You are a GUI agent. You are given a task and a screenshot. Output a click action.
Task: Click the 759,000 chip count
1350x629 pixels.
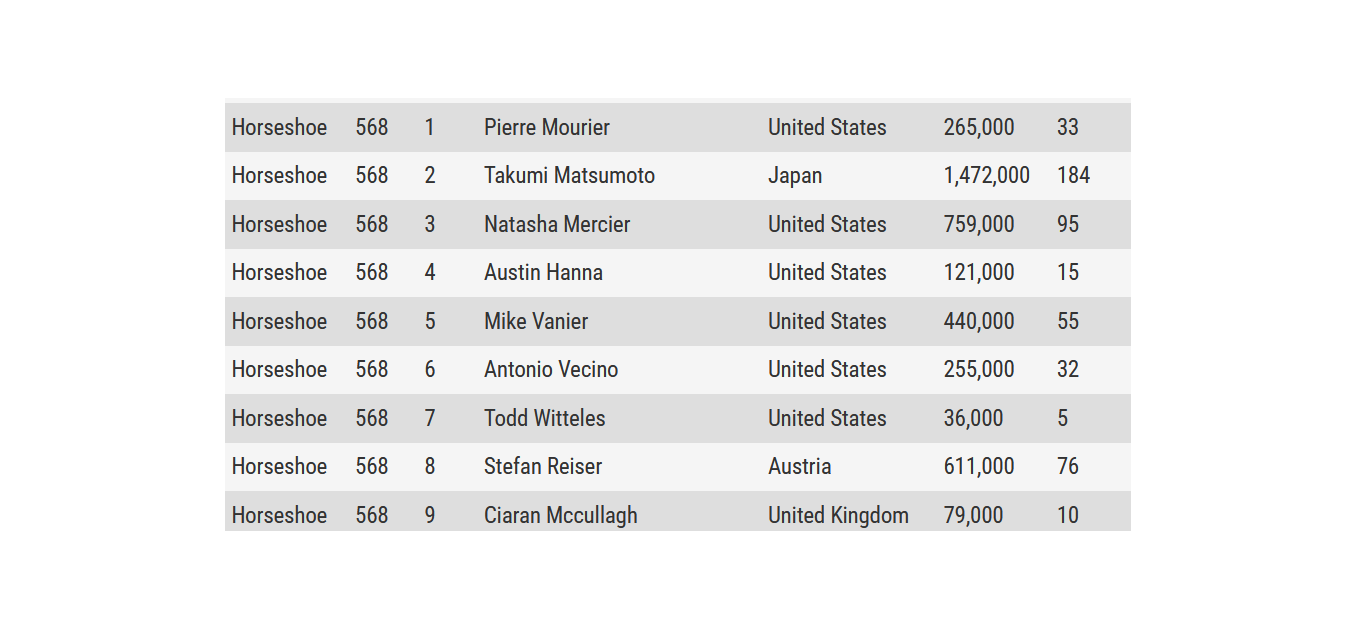tap(979, 224)
